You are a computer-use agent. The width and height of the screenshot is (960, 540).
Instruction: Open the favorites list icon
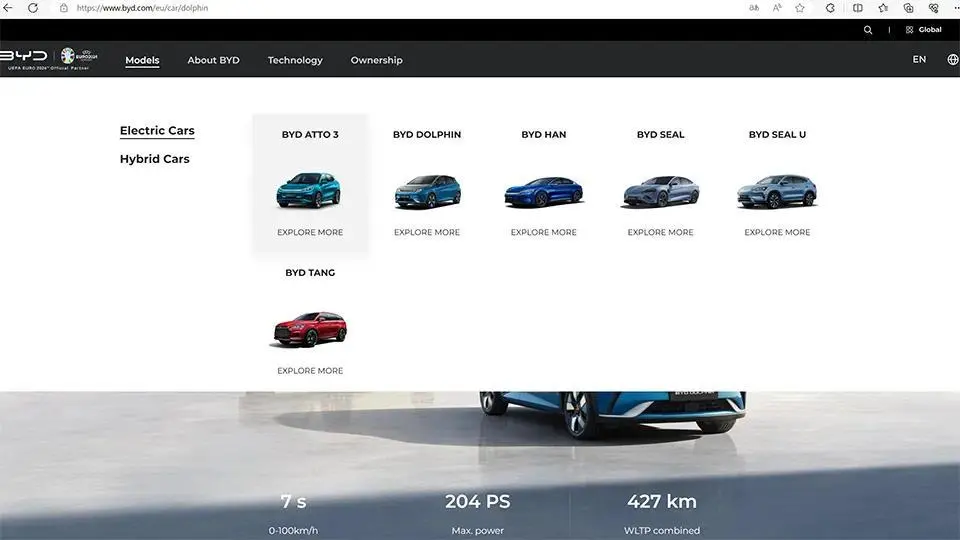point(883,8)
